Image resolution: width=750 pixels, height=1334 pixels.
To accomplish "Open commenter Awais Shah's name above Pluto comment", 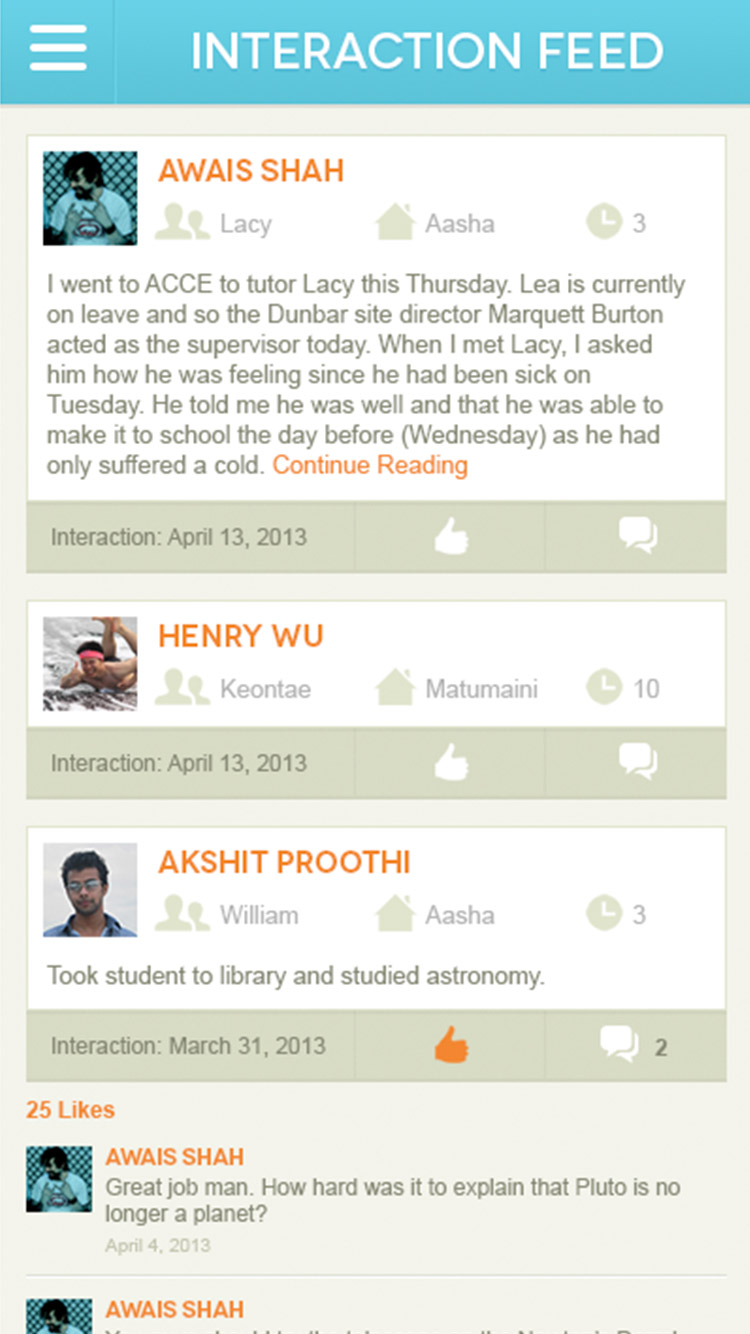I will [x=175, y=1157].
